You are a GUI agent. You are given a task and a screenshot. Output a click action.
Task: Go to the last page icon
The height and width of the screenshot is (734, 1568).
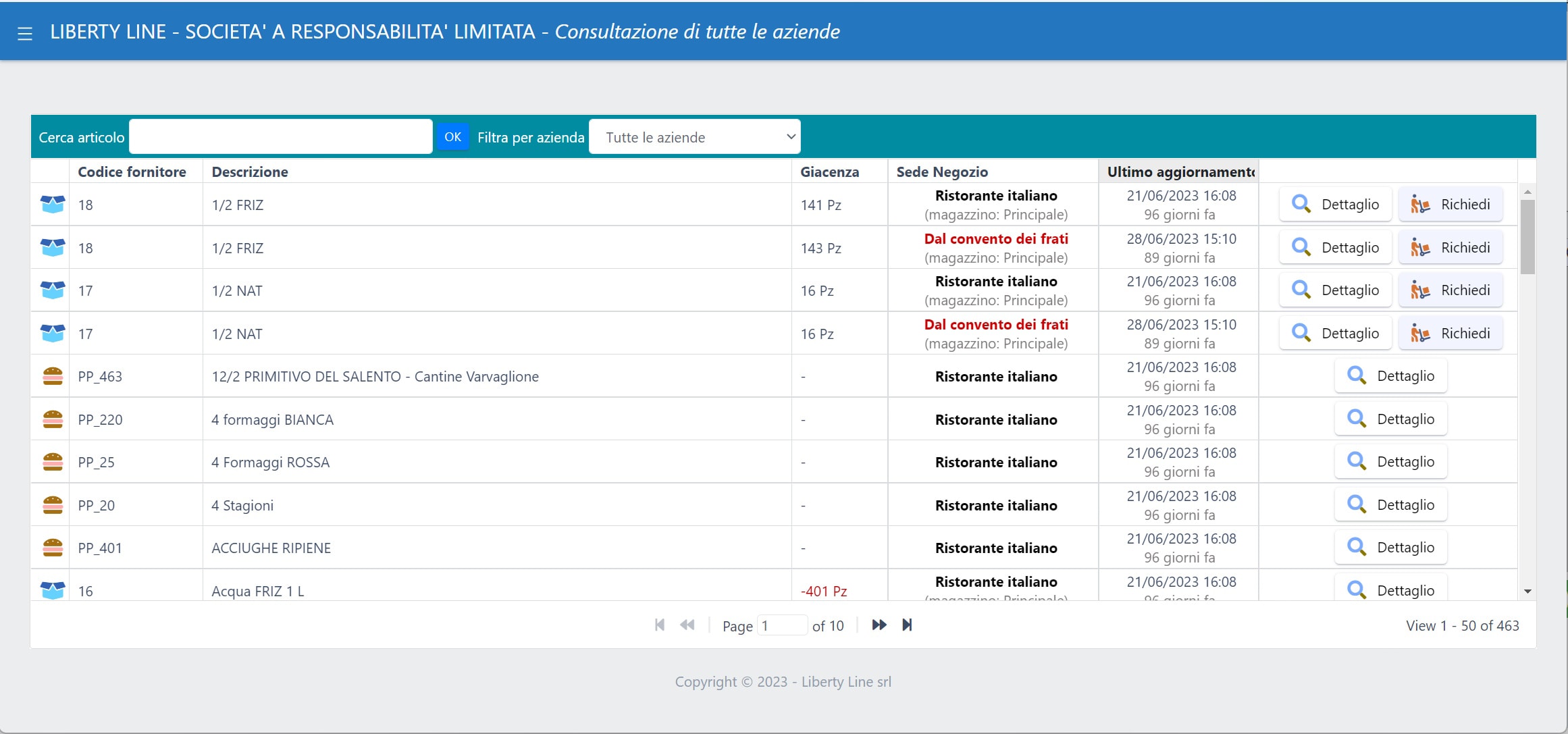click(907, 625)
